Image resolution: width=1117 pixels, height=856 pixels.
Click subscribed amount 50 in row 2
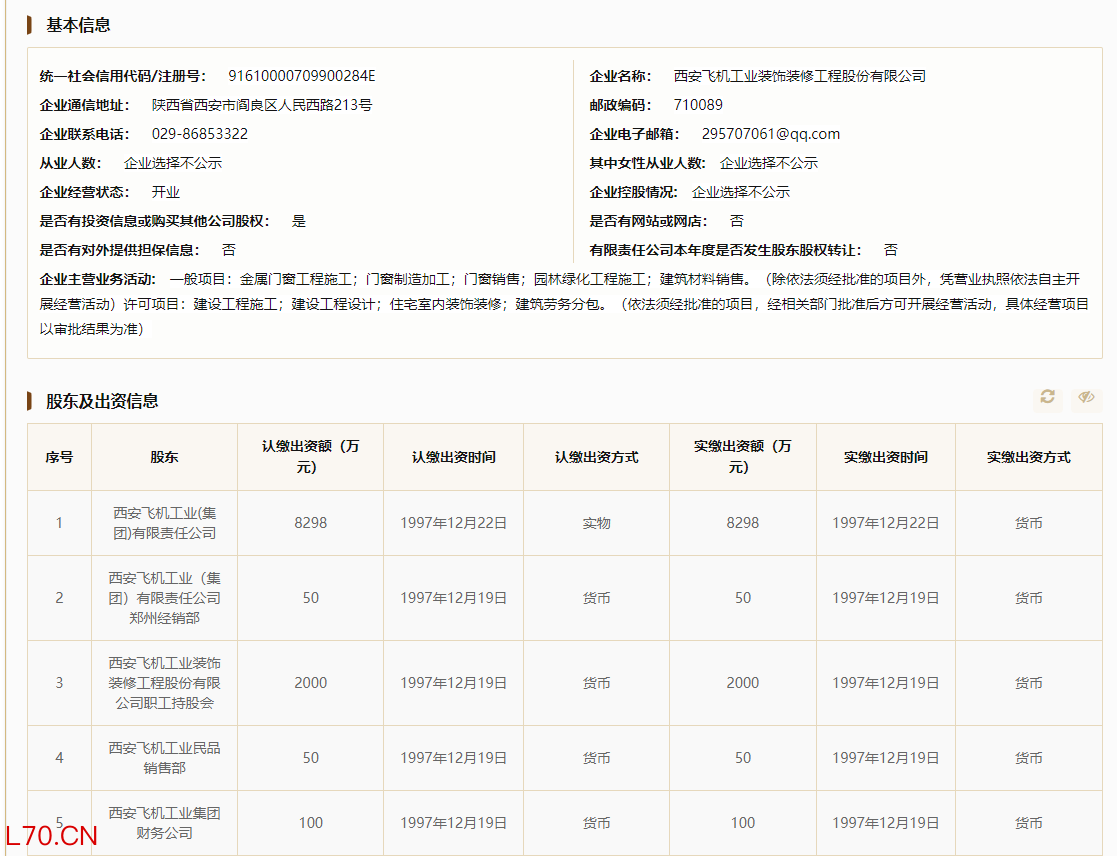(311, 598)
